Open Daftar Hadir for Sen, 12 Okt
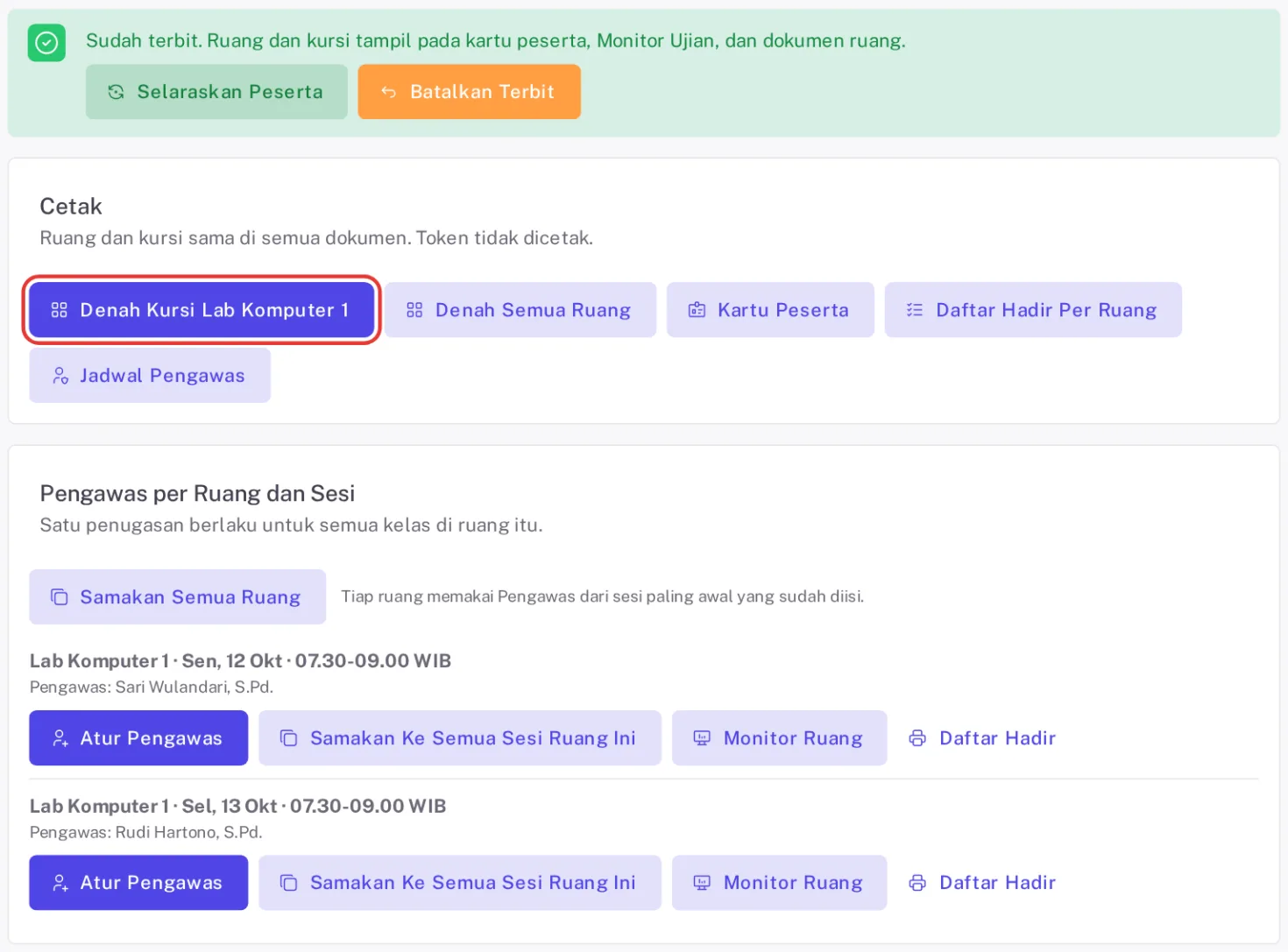Image resolution: width=1288 pixels, height=952 pixels. coord(981,738)
